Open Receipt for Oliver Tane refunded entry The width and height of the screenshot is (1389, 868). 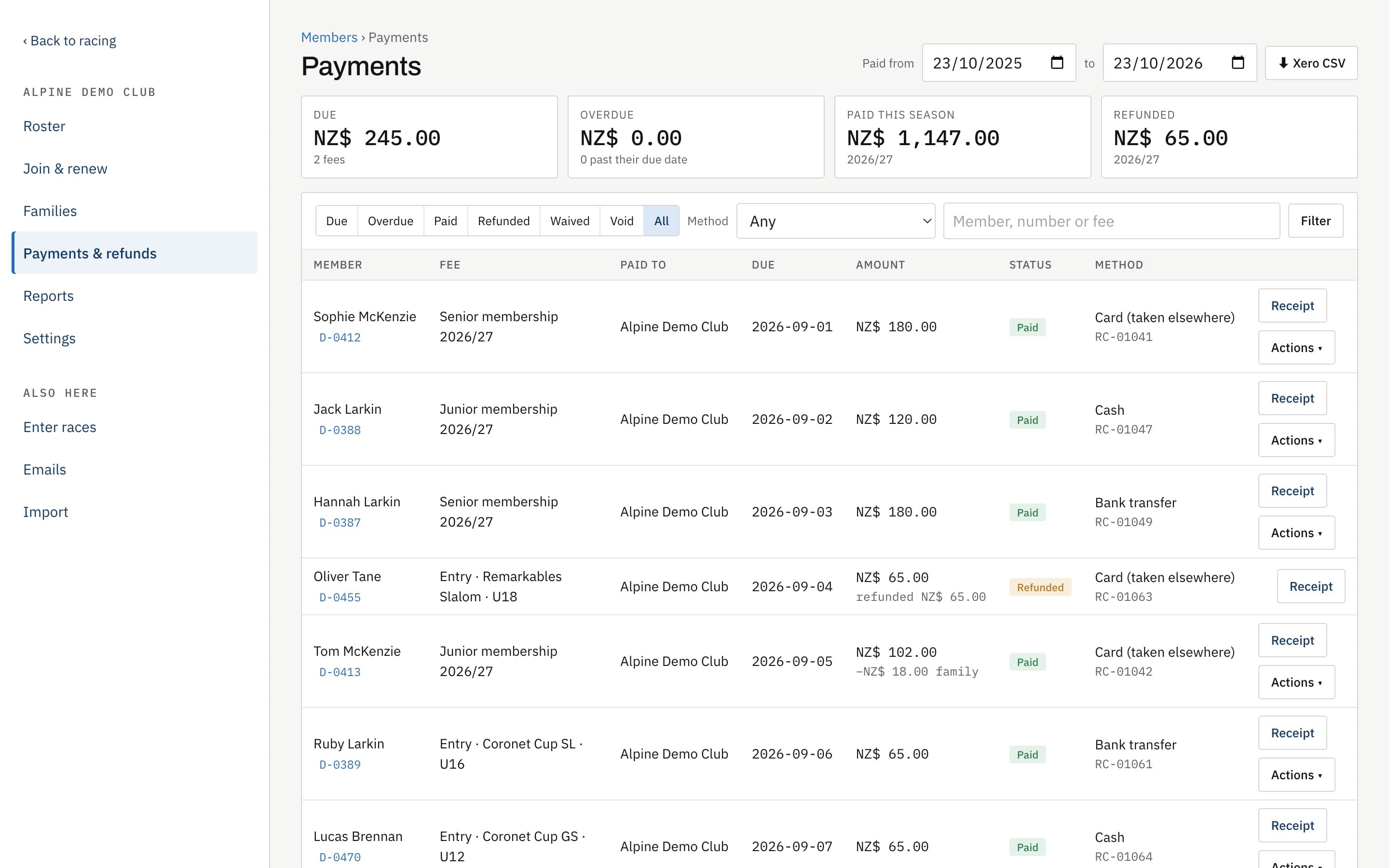pyautogui.click(x=1310, y=586)
